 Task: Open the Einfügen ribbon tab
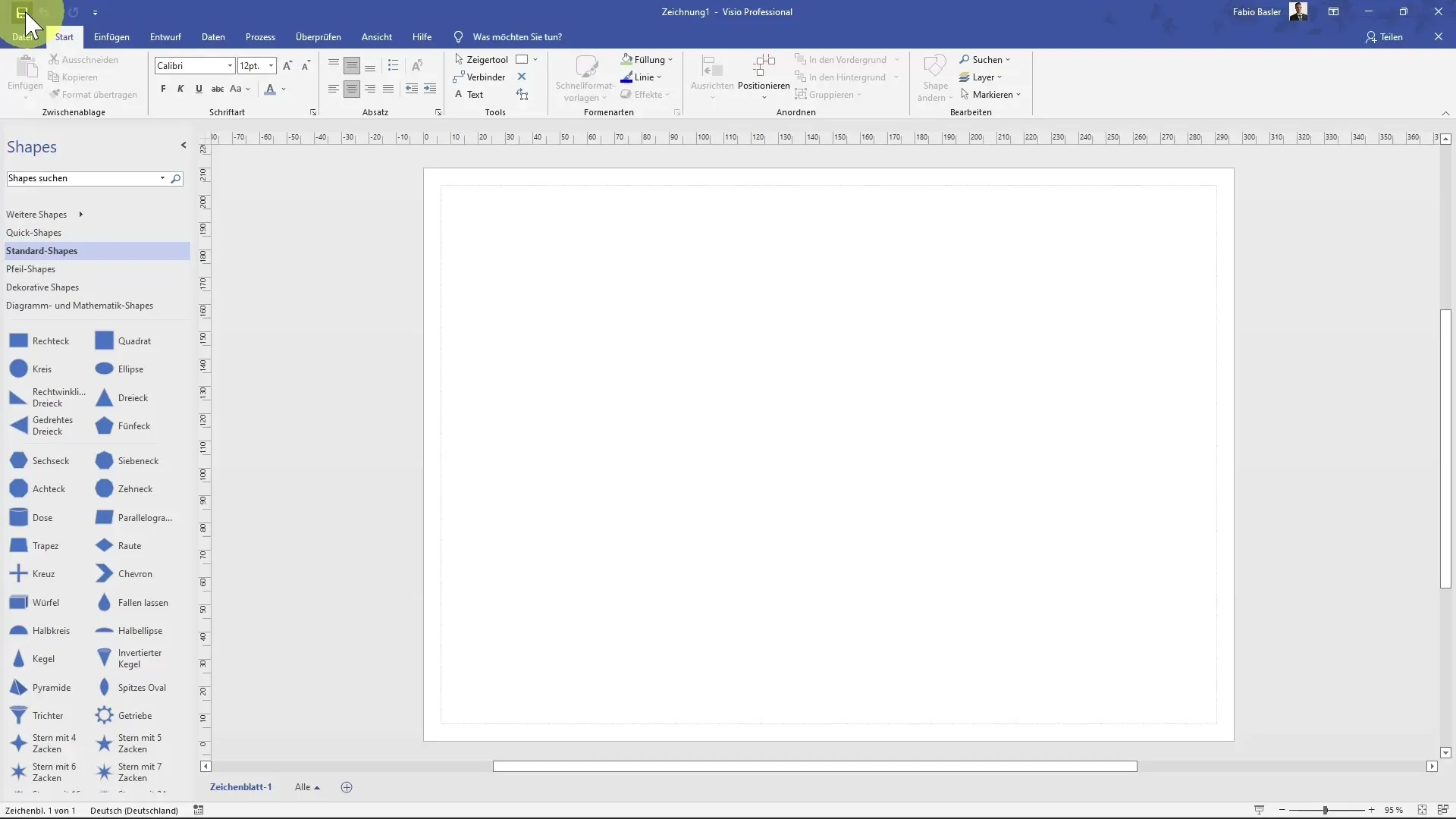pos(111,36)
